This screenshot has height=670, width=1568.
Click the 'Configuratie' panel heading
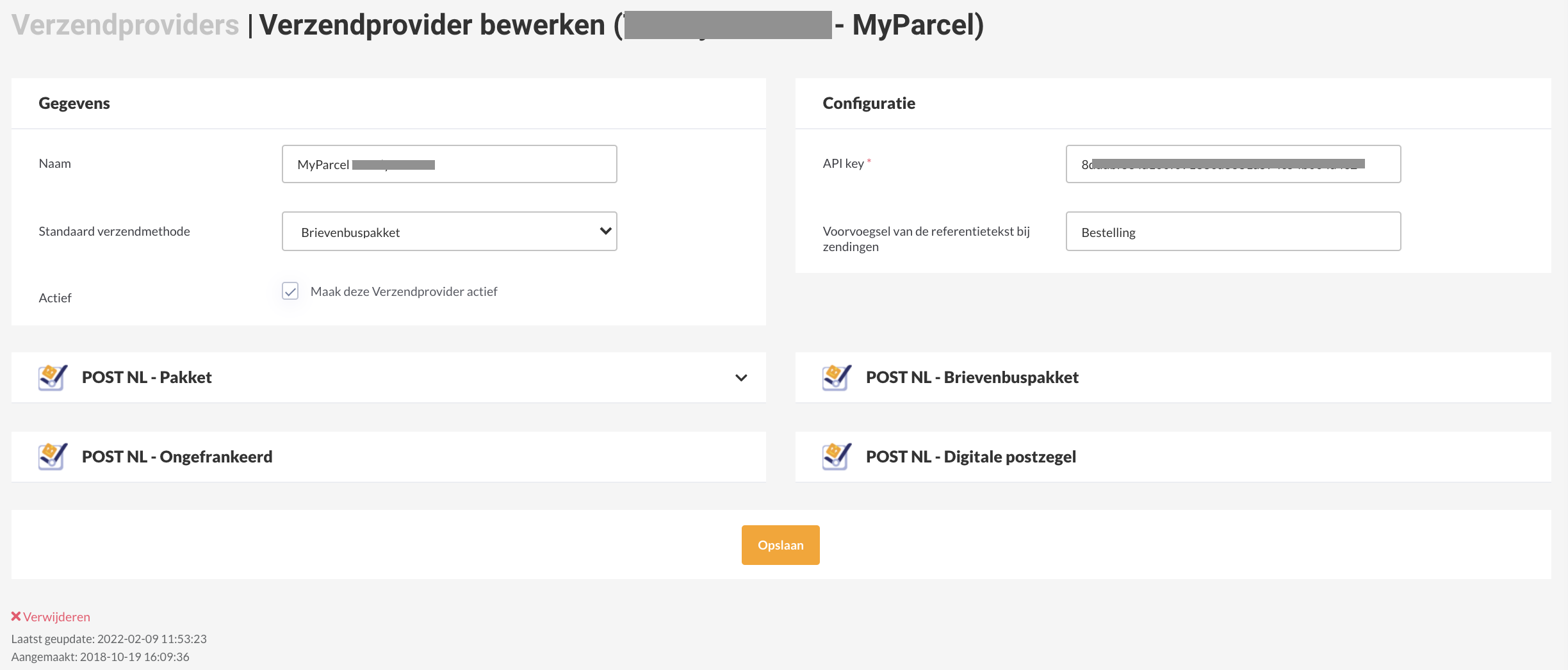[x=869, y=103]
